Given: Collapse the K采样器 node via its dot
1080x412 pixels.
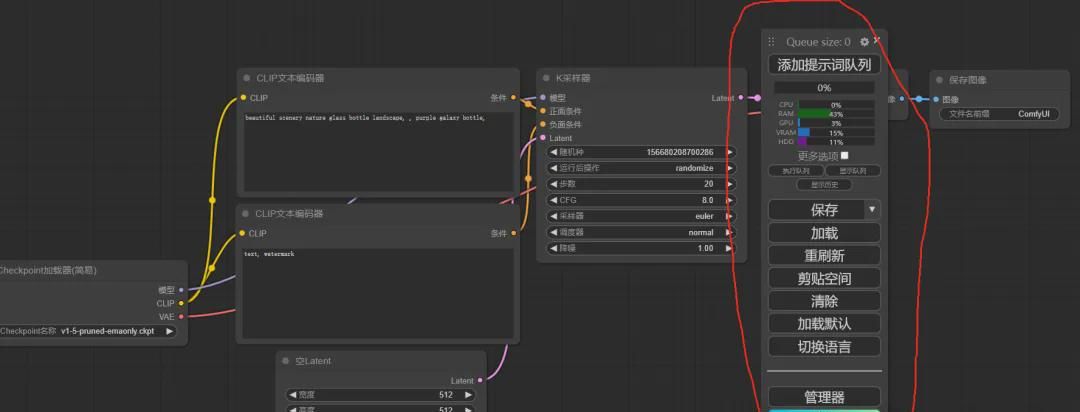Looking at the screenshot, I should click(545, 78).
